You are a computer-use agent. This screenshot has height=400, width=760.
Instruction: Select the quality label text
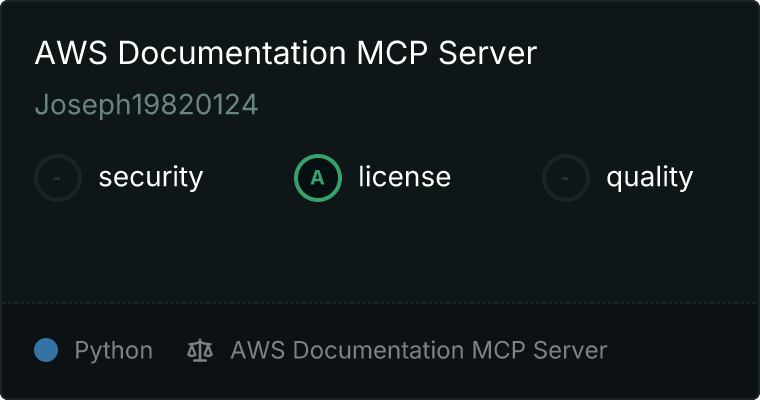click(x=649, y=178)
